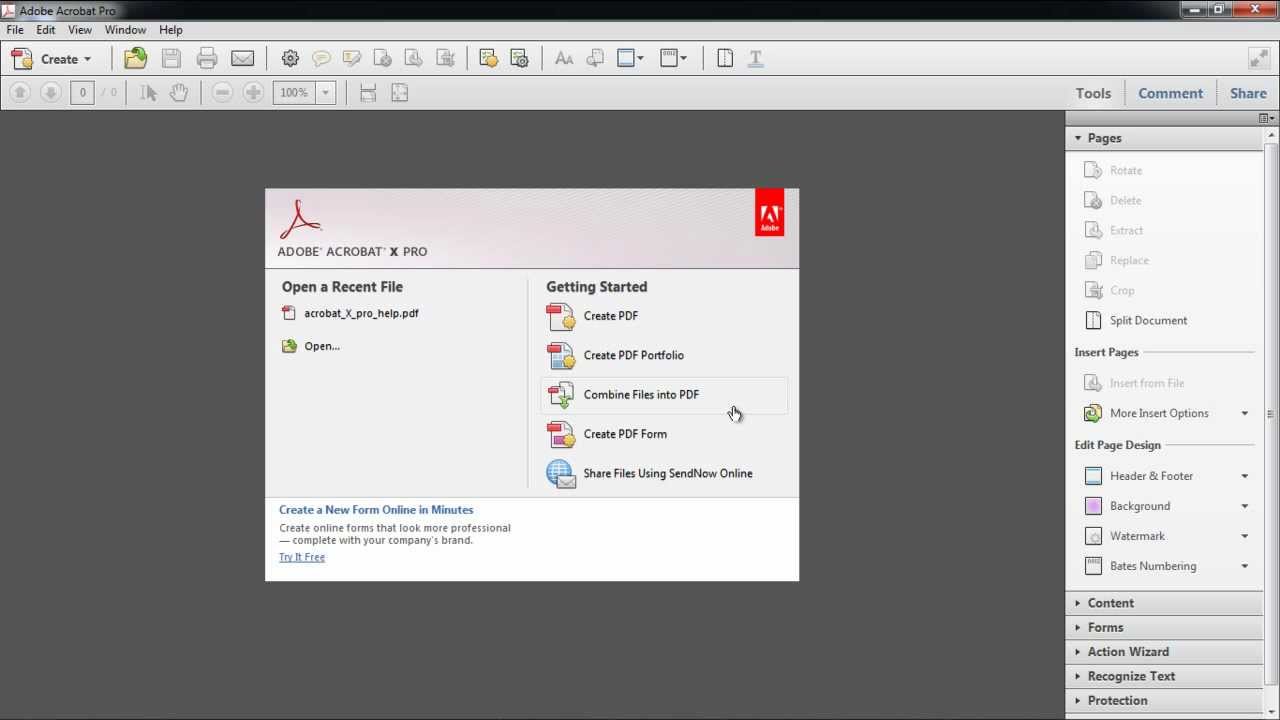
Task: Open More Insert Options dropdown
Action: click(x=1245, y=413)
